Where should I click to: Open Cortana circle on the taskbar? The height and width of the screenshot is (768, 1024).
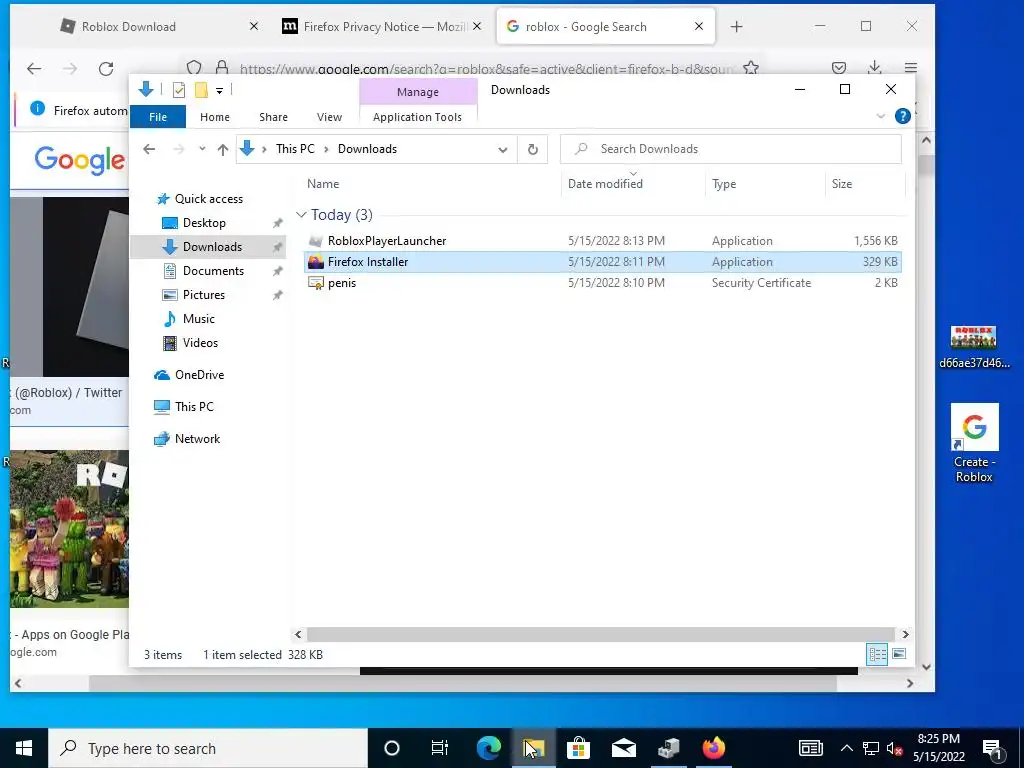tap(392, 748)
